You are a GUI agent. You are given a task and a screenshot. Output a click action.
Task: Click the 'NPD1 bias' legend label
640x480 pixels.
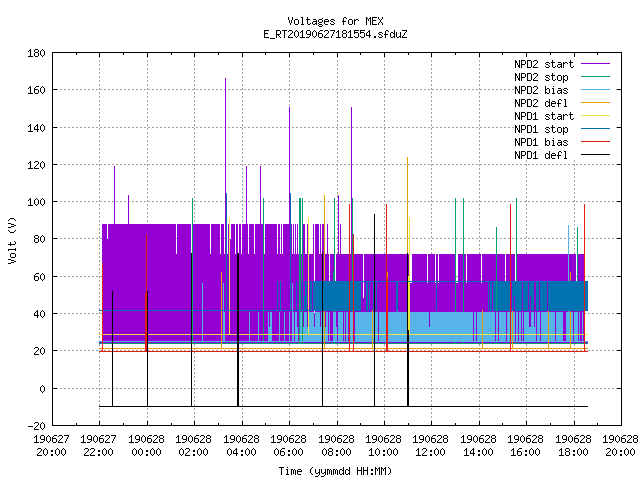click(541, 142)
